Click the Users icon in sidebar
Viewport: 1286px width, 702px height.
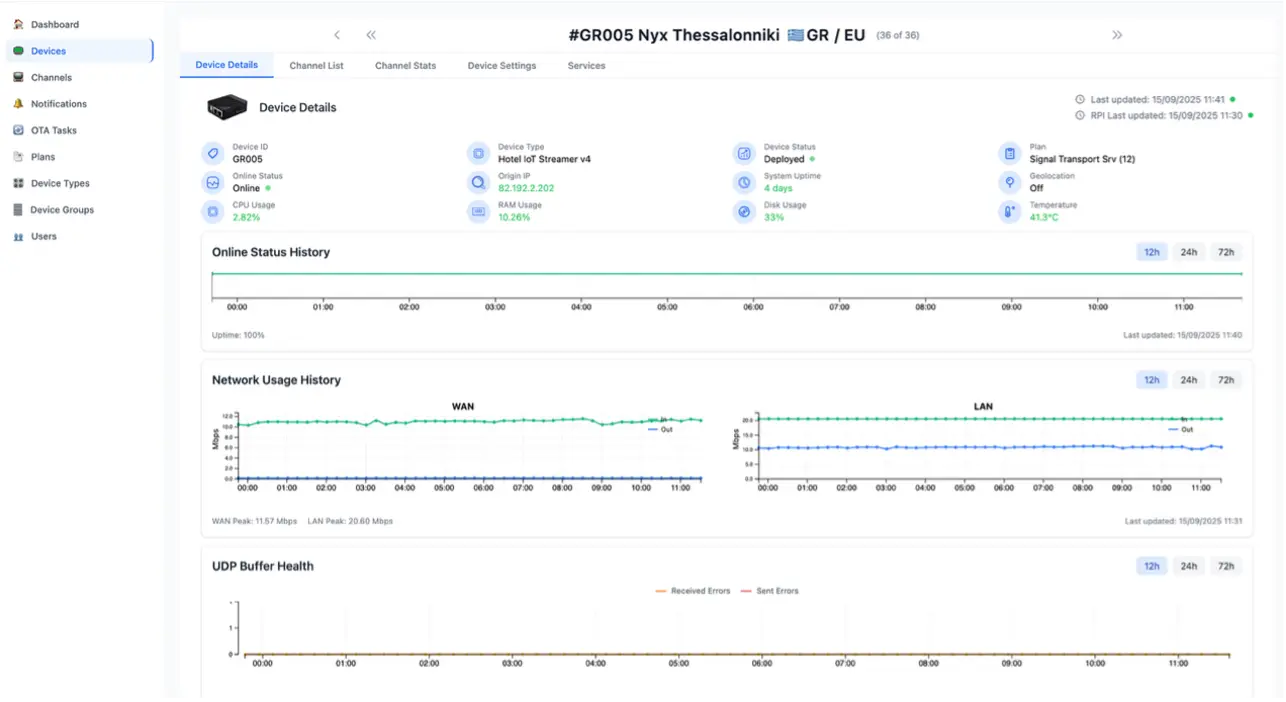point(18,237)
